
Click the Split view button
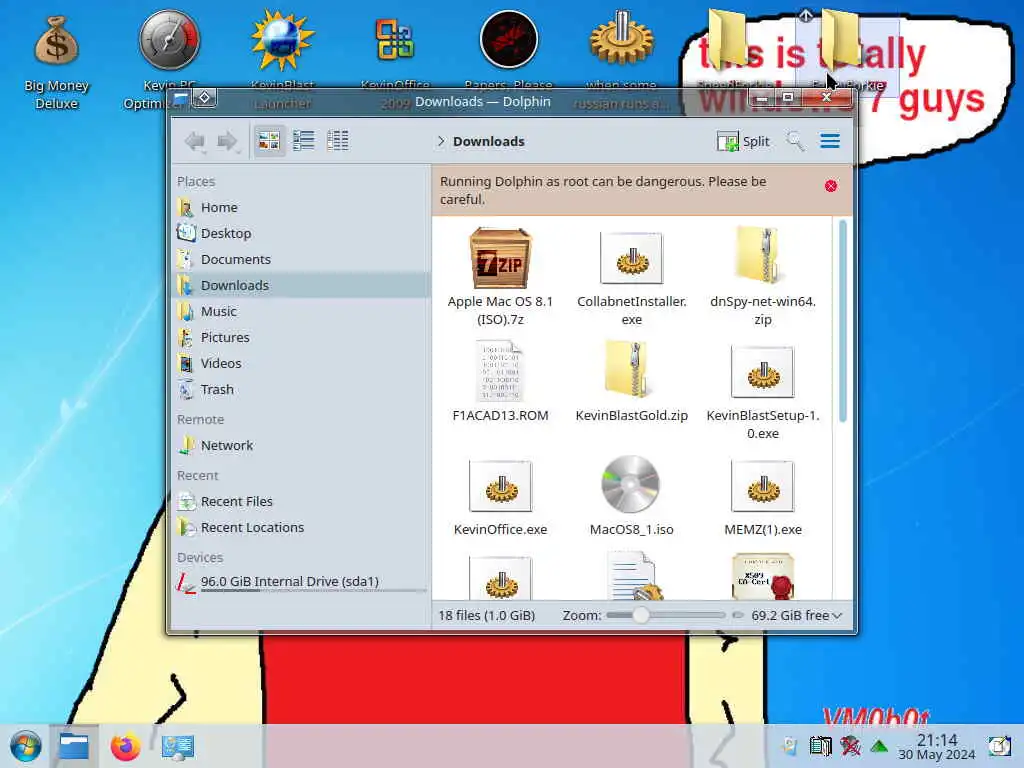tap(744, 141)
